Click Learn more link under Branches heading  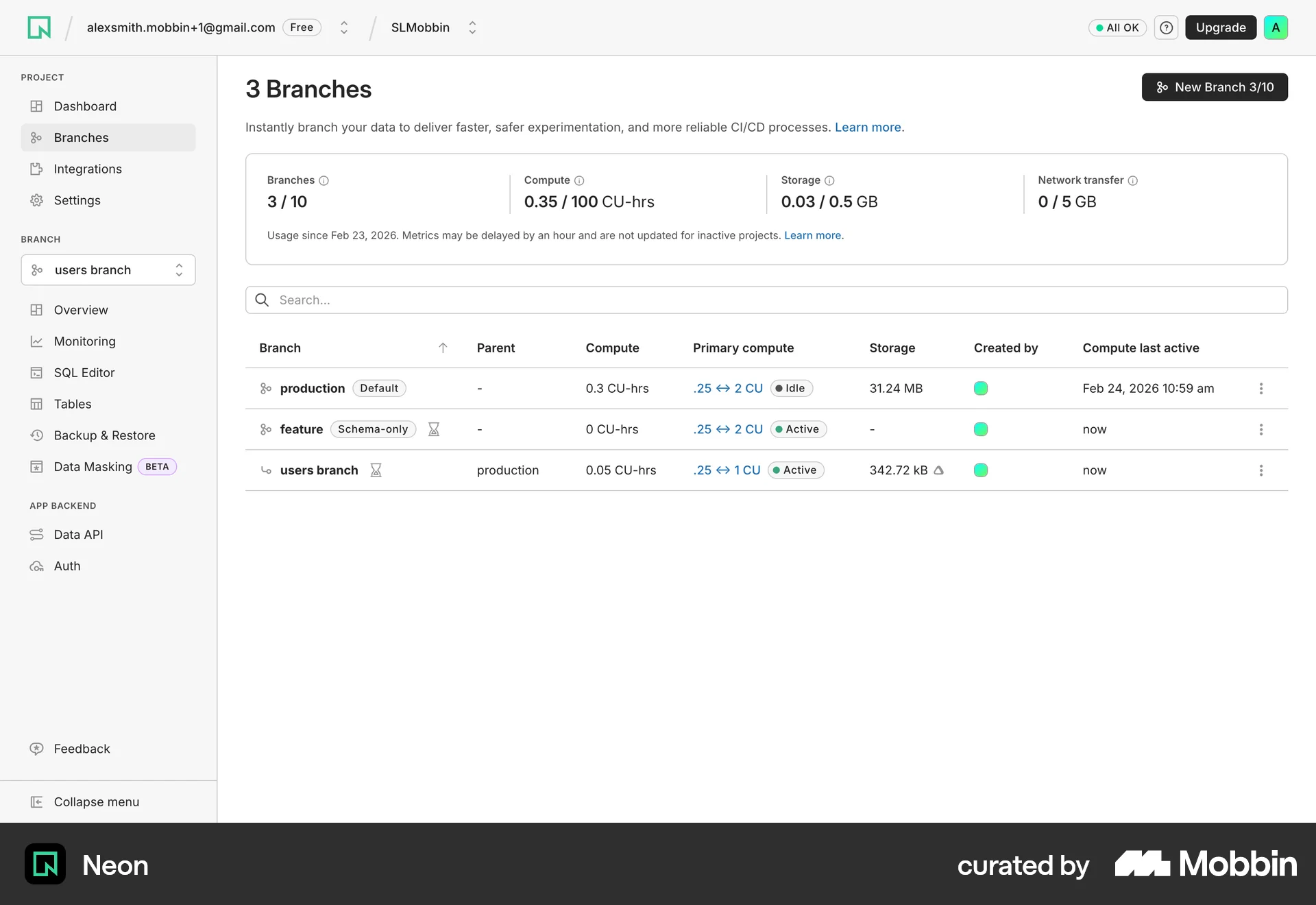(868, 128)
